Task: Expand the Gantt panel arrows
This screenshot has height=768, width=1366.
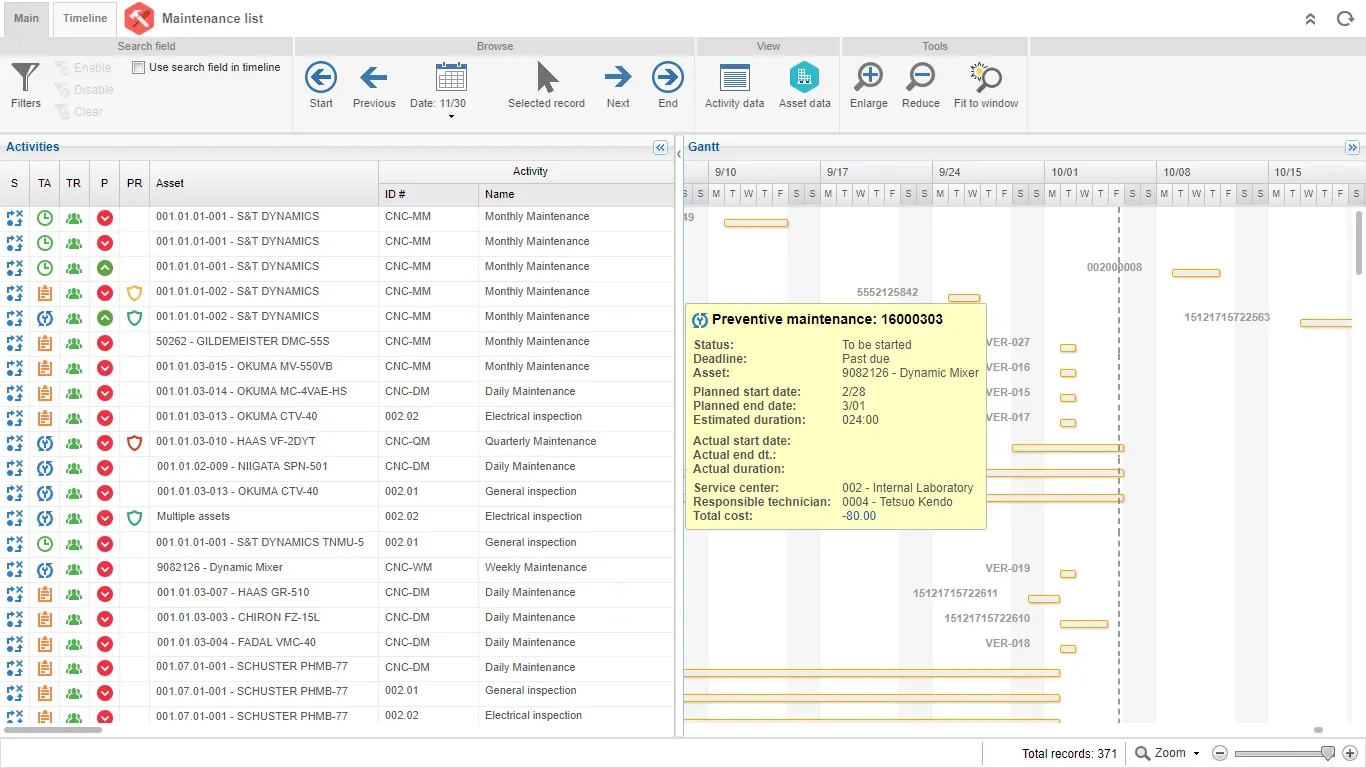Action: (1352, 148)
